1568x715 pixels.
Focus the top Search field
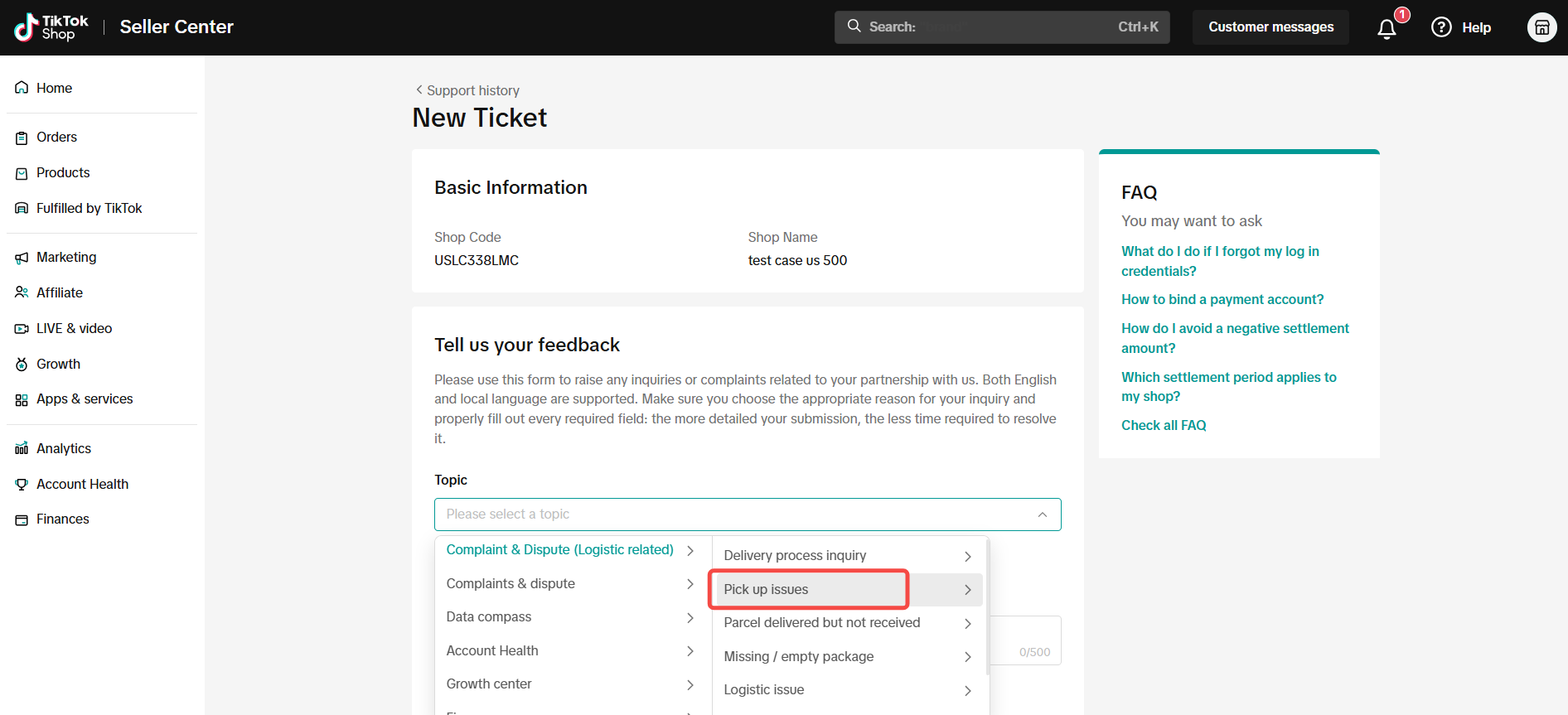click(x=1002, y=27)
